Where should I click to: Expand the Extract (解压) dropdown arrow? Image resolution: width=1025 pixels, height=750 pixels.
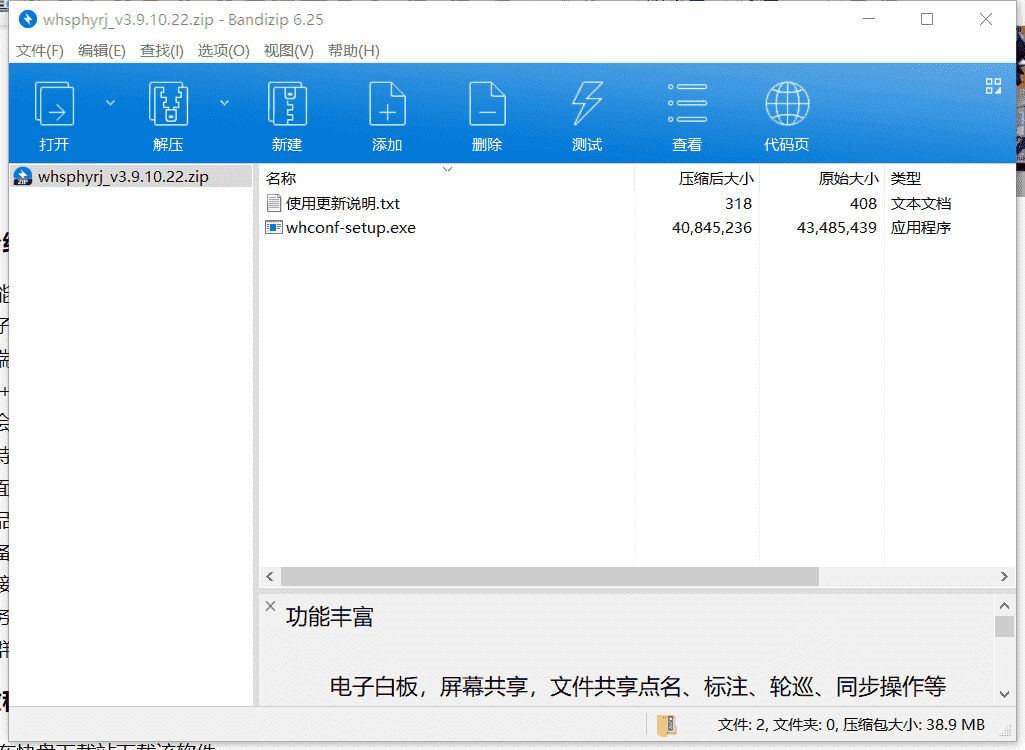[x=224, y=103]
